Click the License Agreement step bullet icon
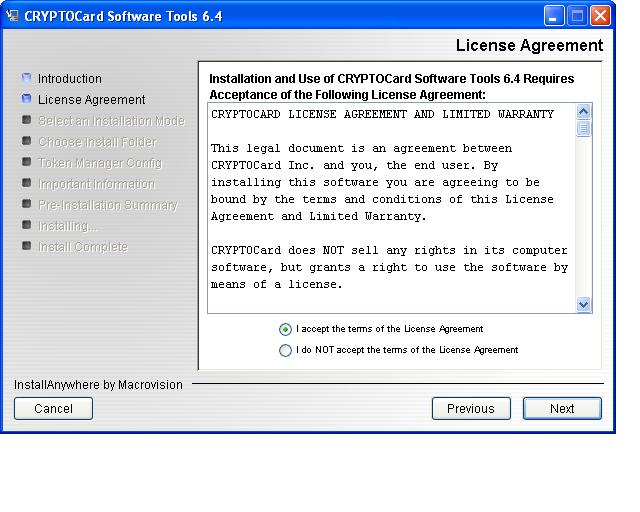Screen dimensions: 640x512 click(26, 99)
